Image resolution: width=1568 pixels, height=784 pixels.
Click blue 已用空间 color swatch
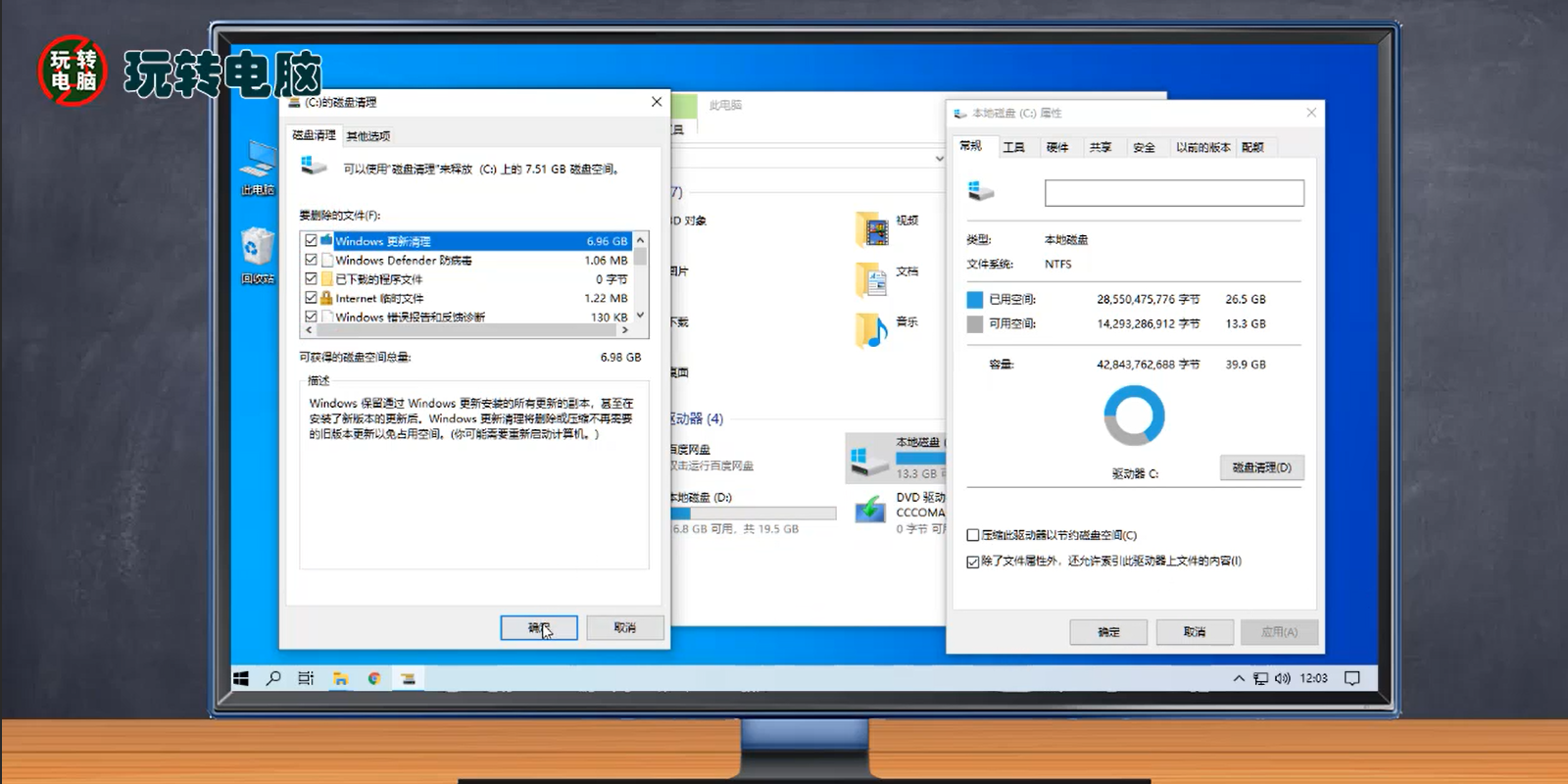coord(975,300)
